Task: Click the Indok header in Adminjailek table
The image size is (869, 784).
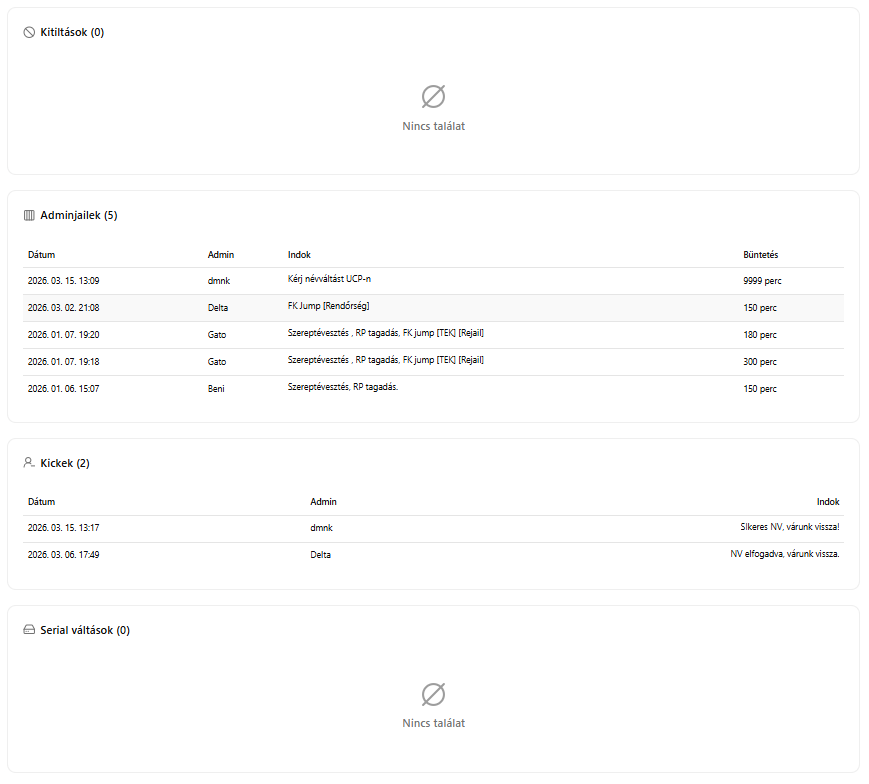Action: (x=299, y=254)
